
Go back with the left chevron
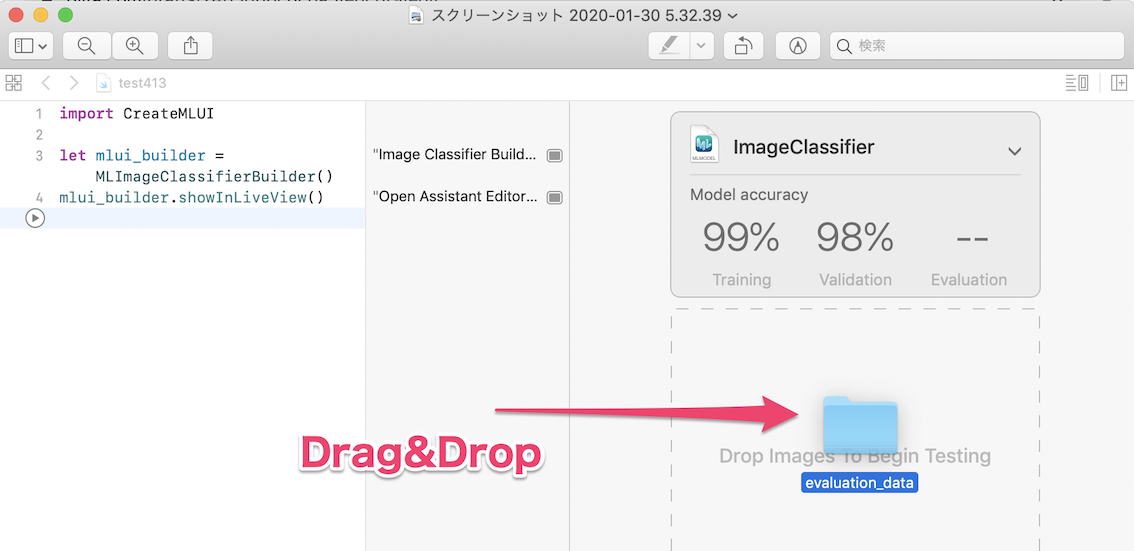pyautogui.click(x=46, y=83)
